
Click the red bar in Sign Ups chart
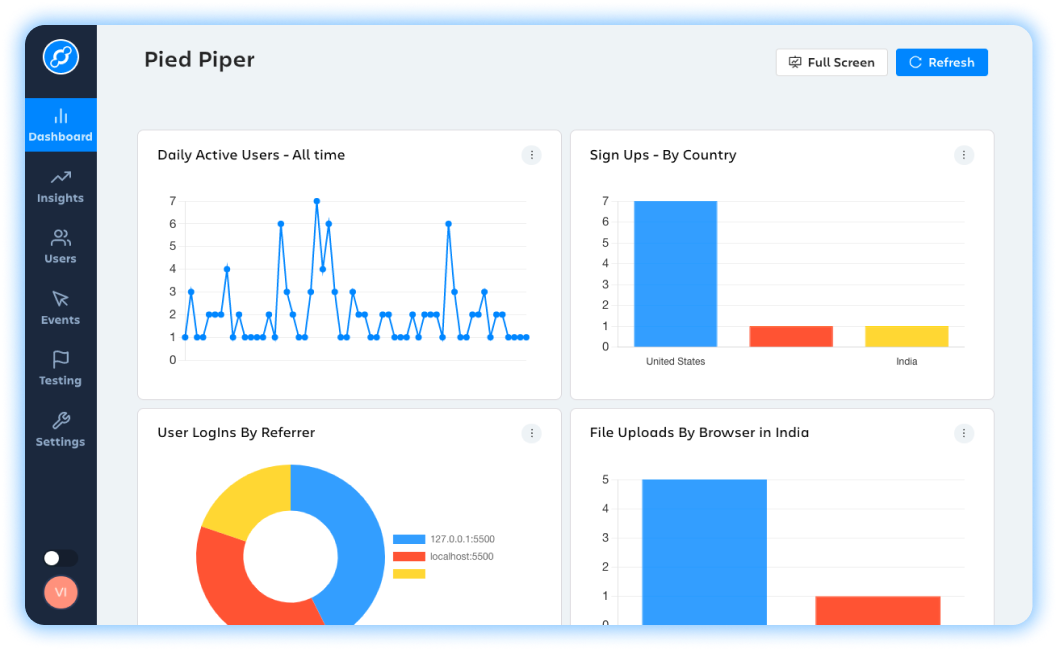pos(791,336)
